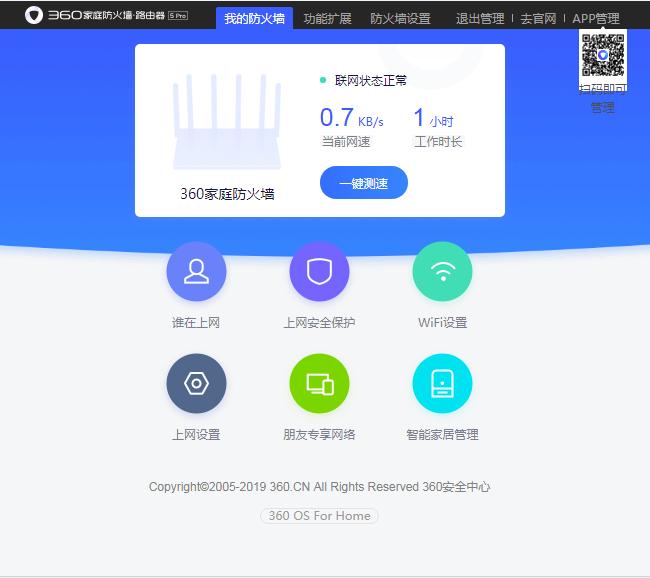The height and width of the screenshot is (578, 650).
Task: Click the 360家庭防火墙 device name
Action: point(227,194)
